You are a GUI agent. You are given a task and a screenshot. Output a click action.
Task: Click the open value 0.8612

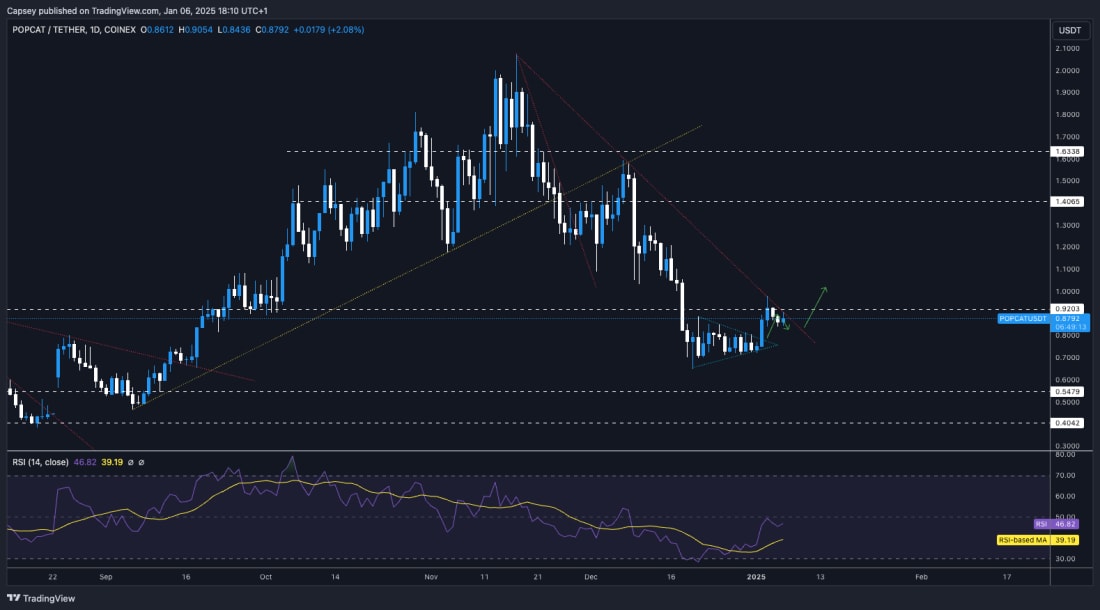point(157,32)
